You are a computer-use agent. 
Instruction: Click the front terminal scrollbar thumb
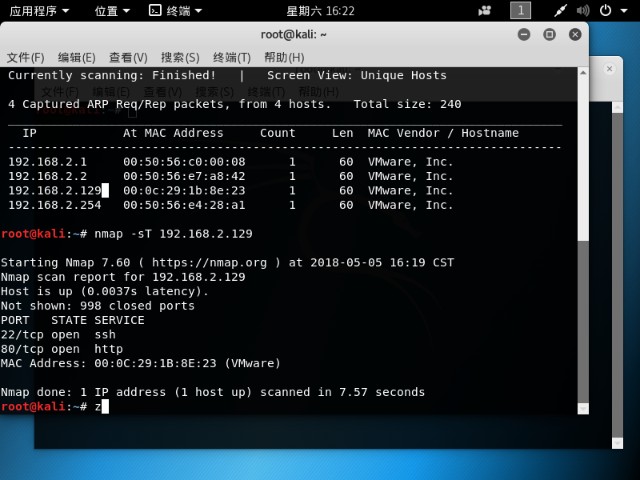tap(583, 322)
